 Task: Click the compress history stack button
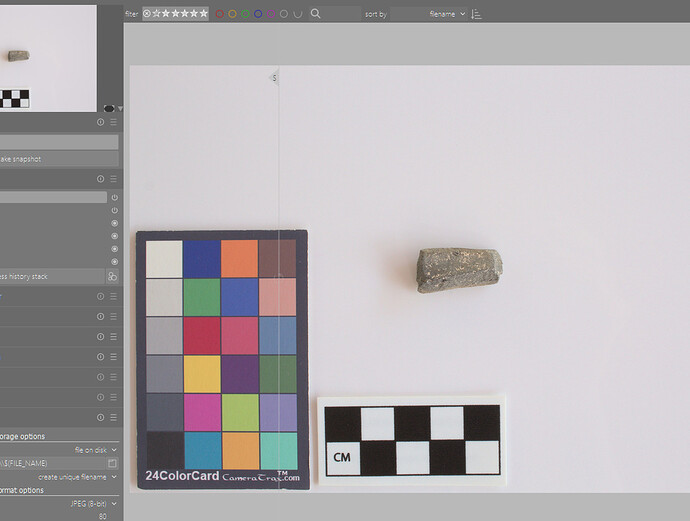click(52, 276)
